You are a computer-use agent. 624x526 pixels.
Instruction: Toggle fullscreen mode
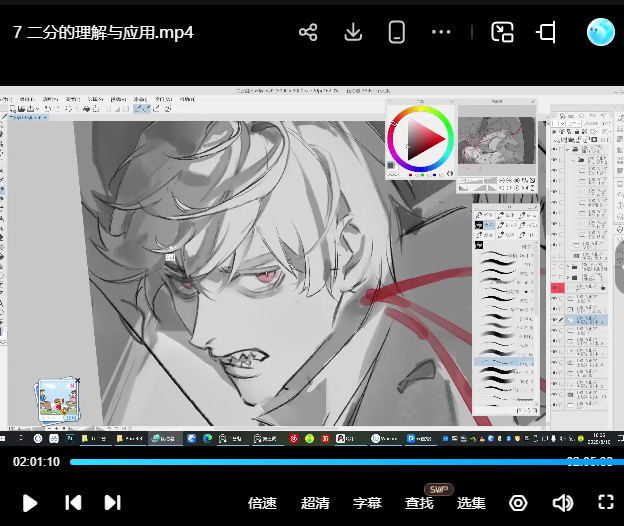click(605, 503)
